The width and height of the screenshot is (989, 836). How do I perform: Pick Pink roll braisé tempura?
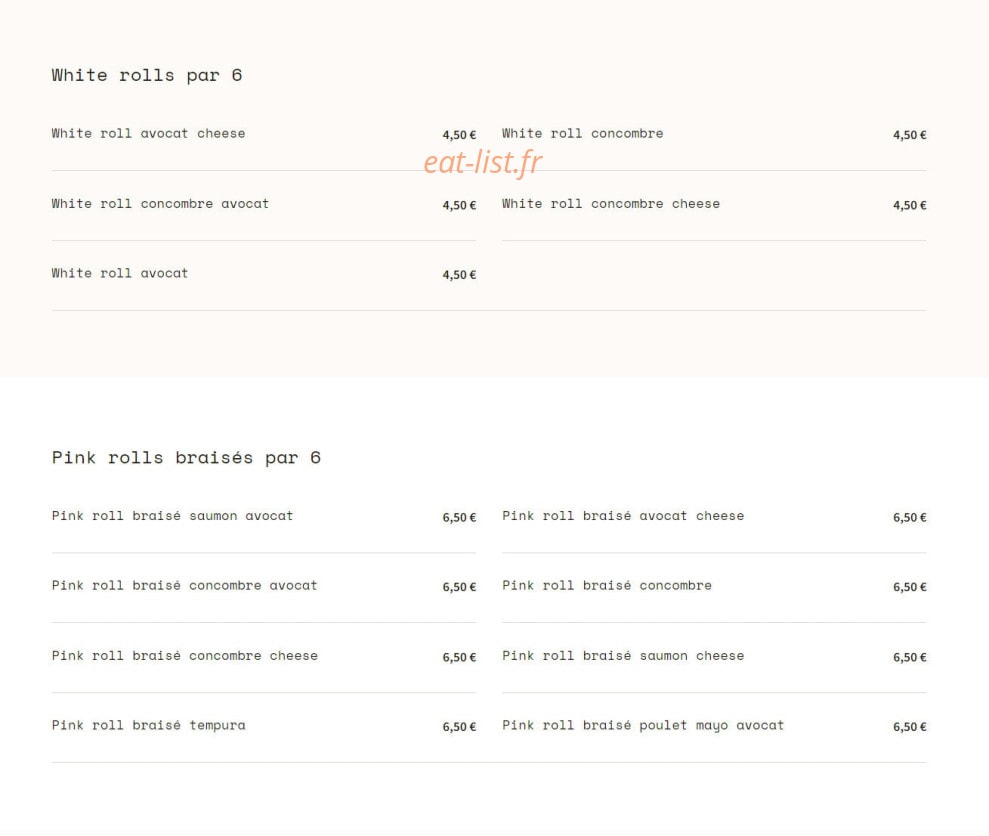(149, 726)
